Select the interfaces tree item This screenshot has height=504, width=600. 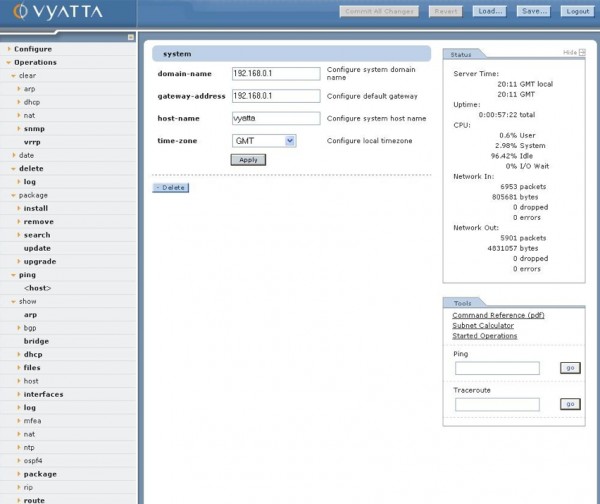pyautogui.click(x=43, y=394)
